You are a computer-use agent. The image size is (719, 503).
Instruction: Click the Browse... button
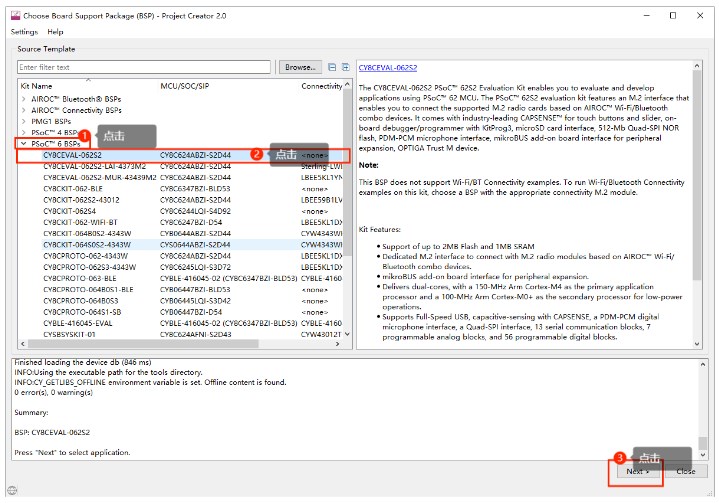point(300,67)
